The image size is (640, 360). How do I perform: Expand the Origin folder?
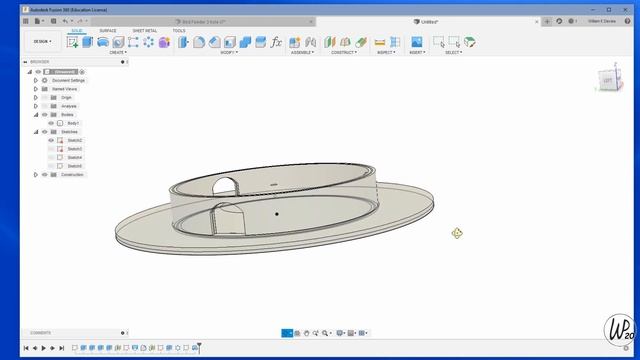pyautogui.click(x=36, y=98)
